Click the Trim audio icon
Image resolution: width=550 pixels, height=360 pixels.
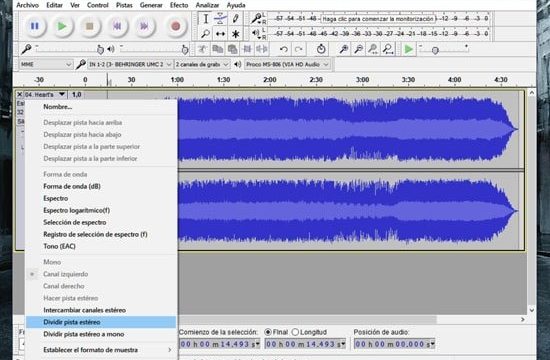pos(247,49)
